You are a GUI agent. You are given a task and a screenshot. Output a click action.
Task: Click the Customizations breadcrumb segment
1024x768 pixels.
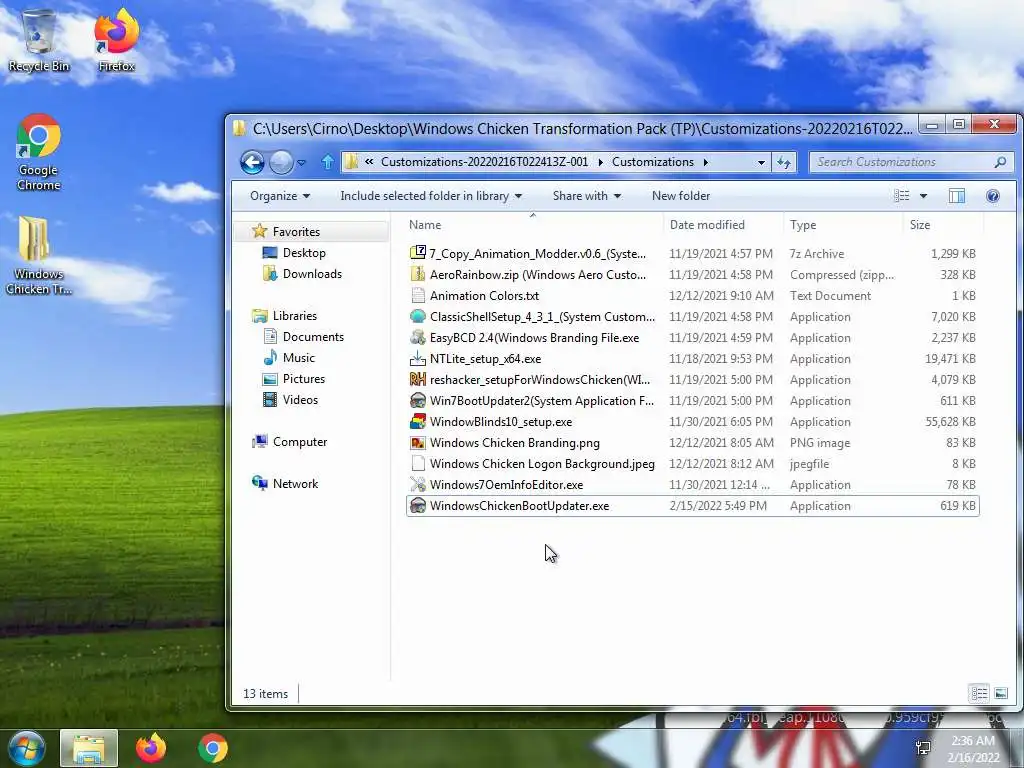(x=652, y=162)
